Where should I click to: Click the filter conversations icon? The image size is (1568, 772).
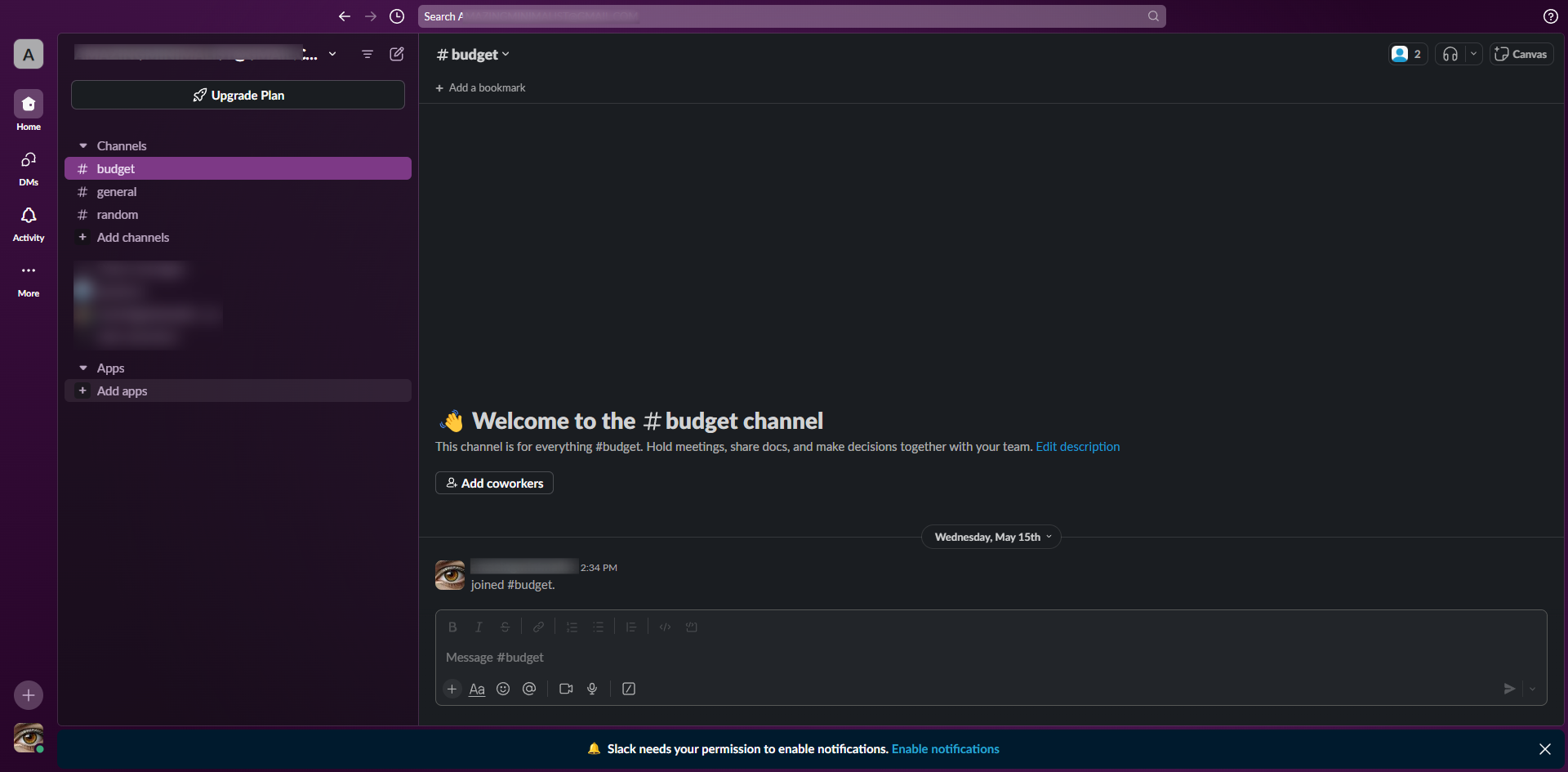click(x=367, y=54)
